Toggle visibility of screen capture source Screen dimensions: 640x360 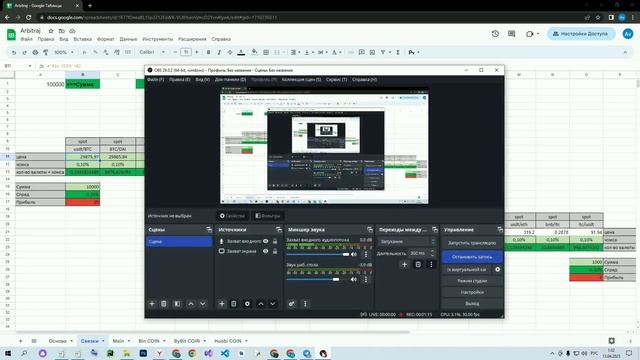(x=266, y=251)
